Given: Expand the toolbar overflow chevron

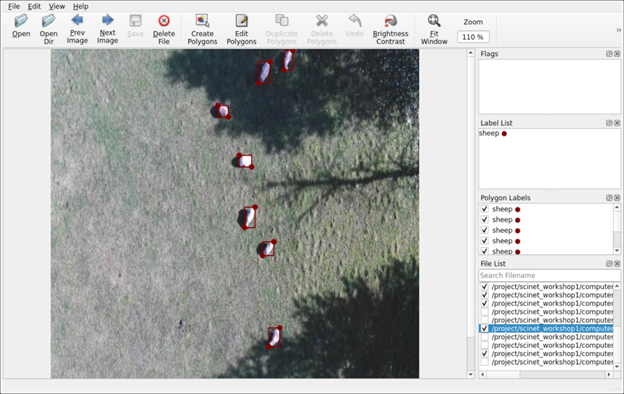Looking at the screenshot, I should [618, 30].
